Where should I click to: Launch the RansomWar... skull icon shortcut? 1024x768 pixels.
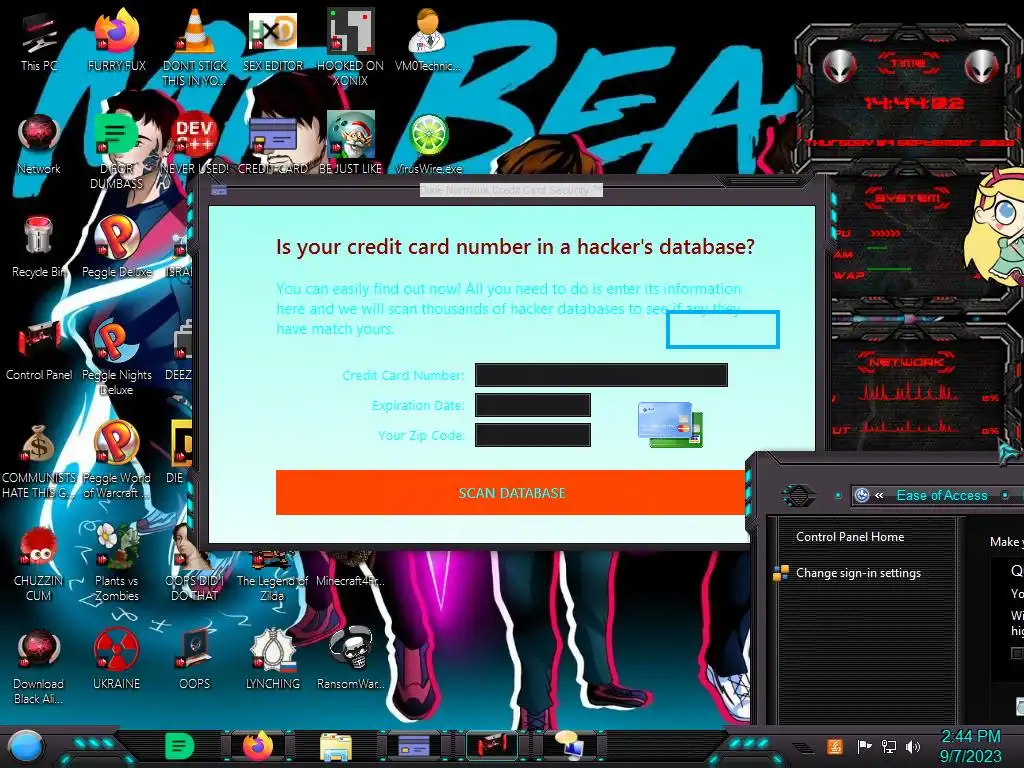coord(350,660)
